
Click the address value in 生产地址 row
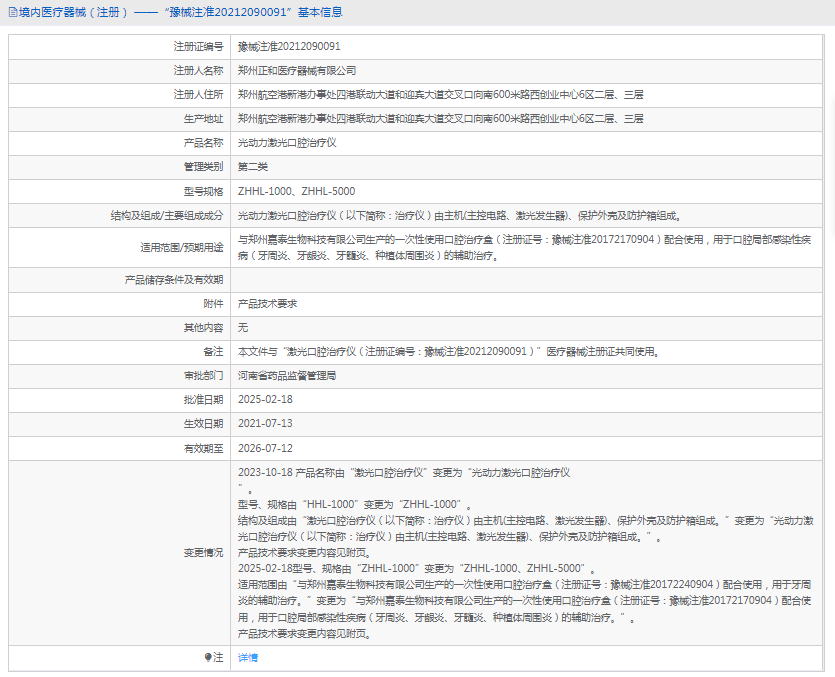(x=440, y=119)
